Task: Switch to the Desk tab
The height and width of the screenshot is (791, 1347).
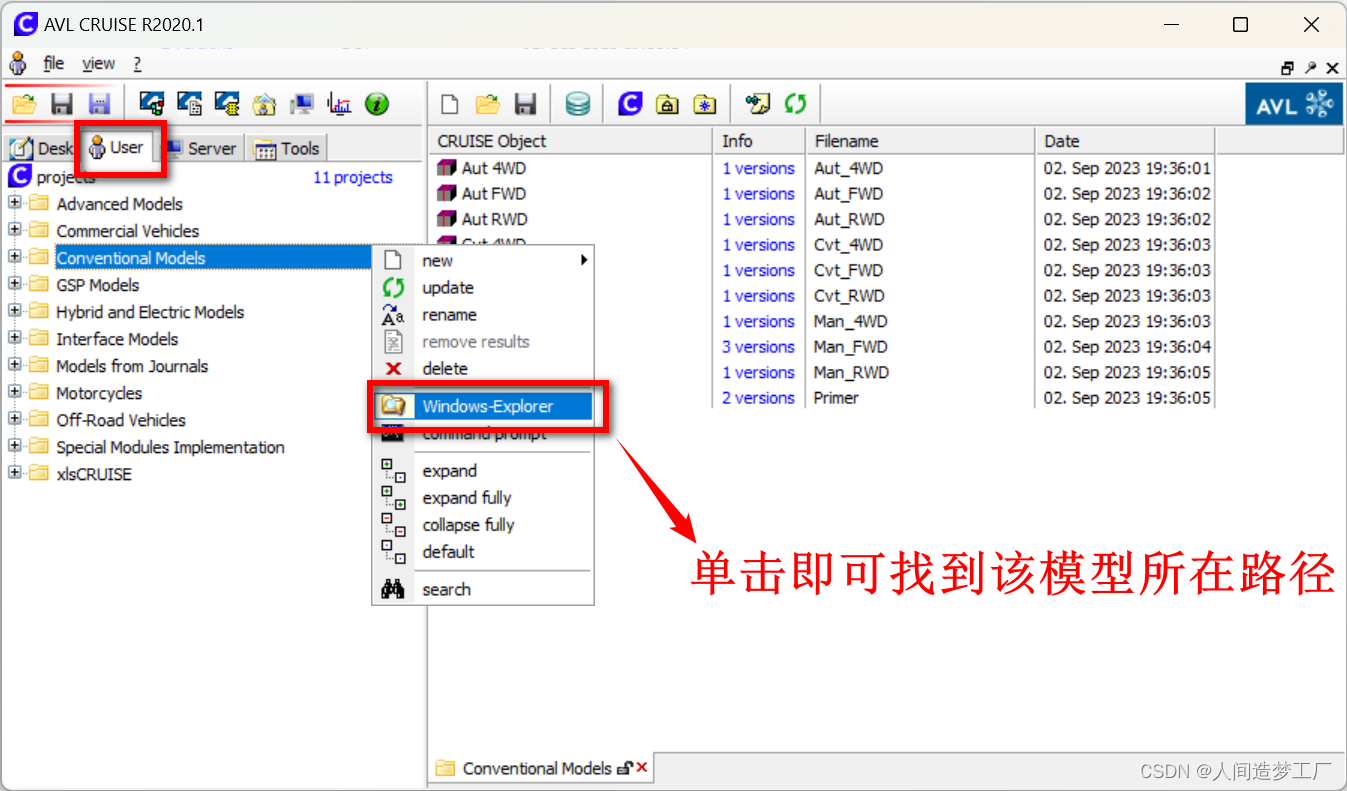Action: (42, 148)
